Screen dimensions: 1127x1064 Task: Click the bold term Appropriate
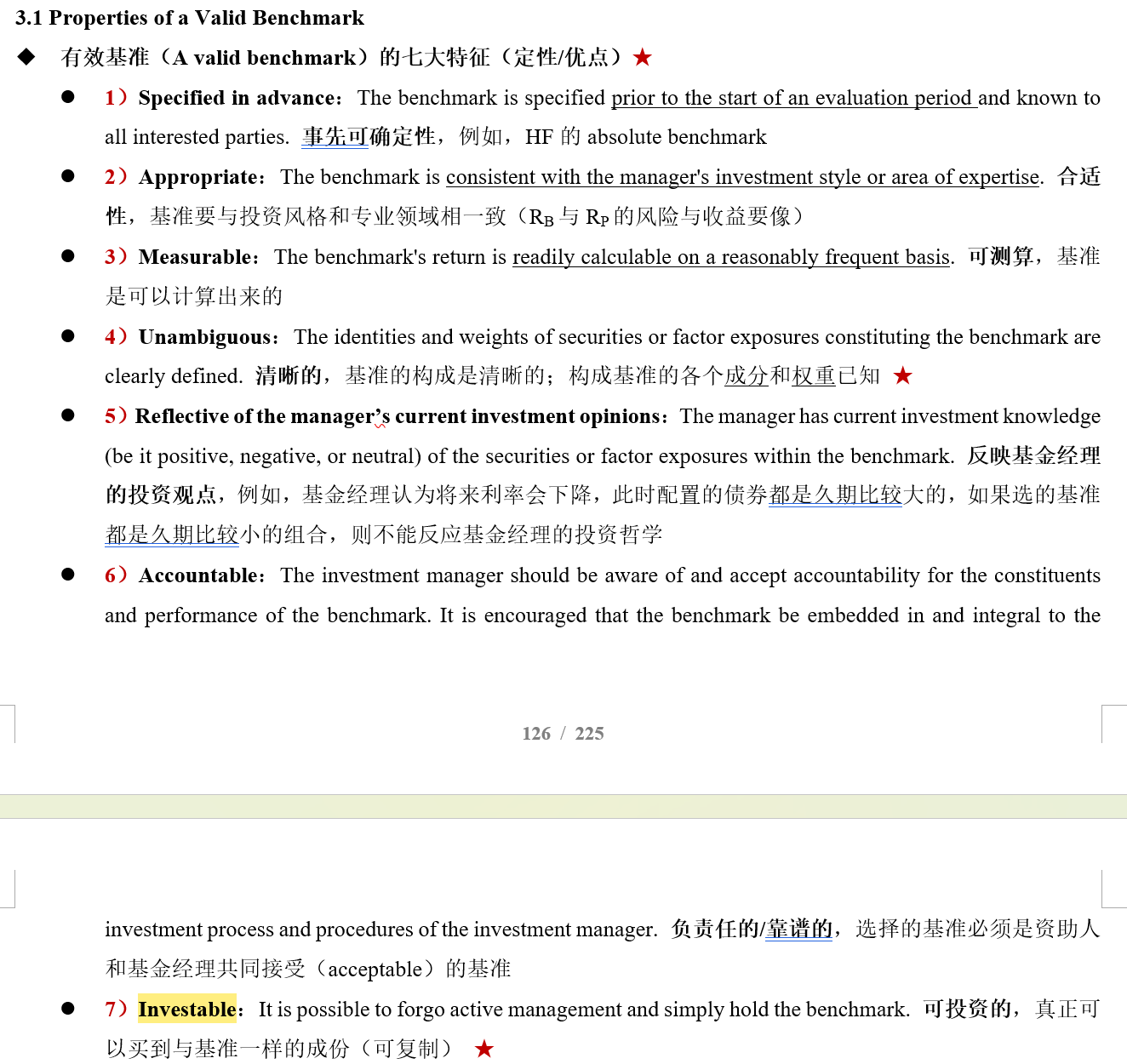click(x=200, y=177)
